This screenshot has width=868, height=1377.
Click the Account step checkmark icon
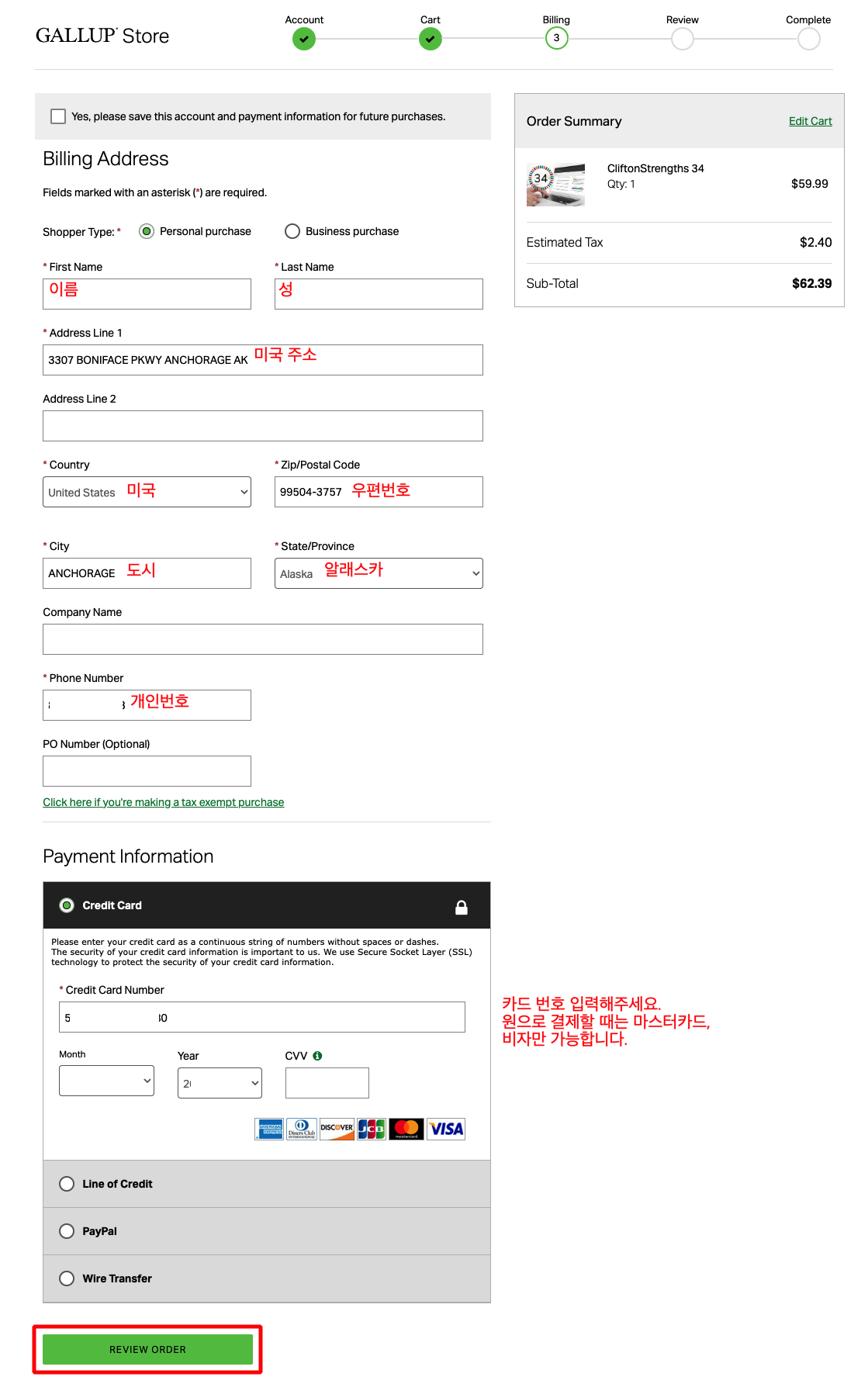coord(304,39)
